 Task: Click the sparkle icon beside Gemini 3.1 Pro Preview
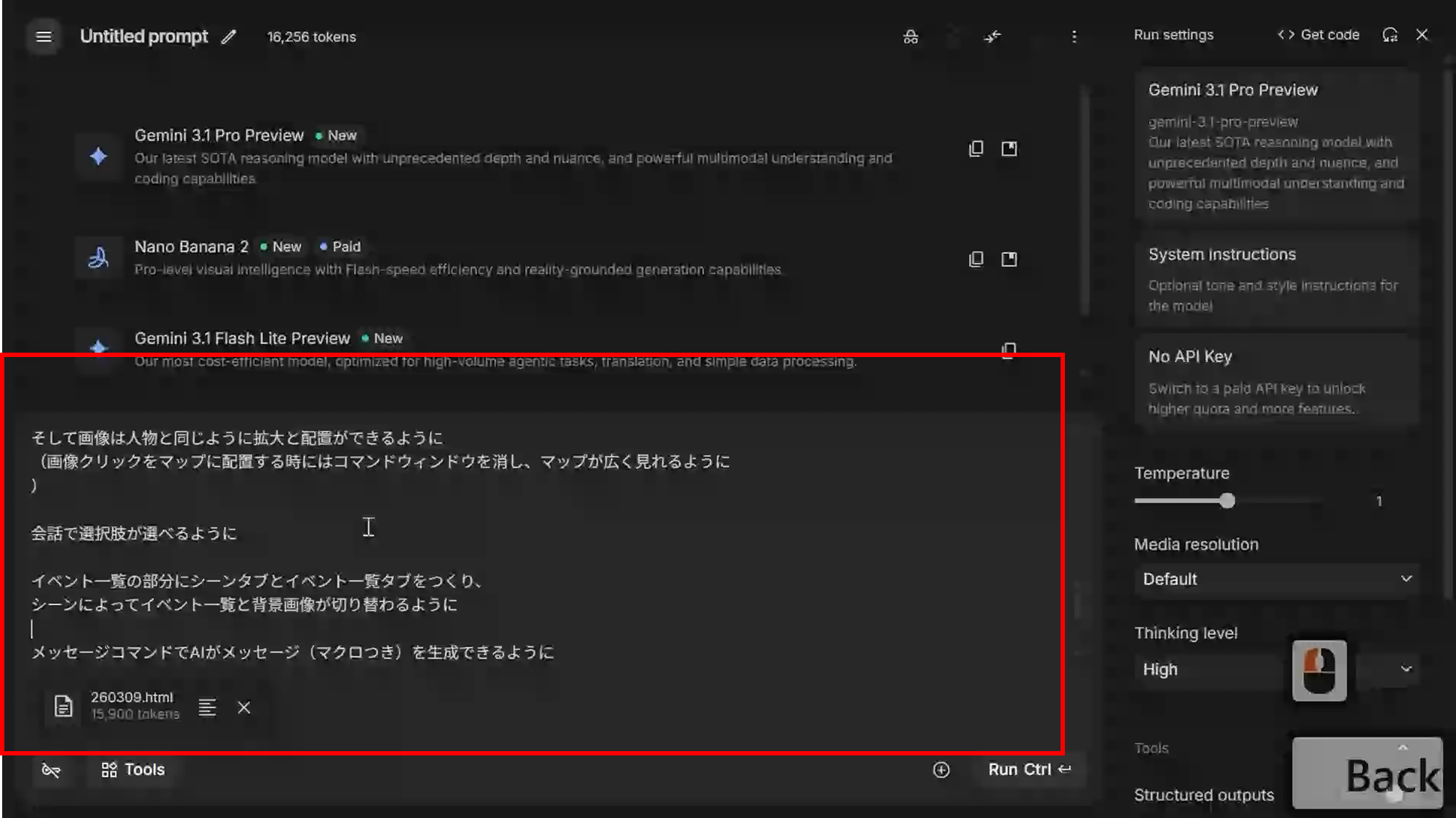click(98, 156)
